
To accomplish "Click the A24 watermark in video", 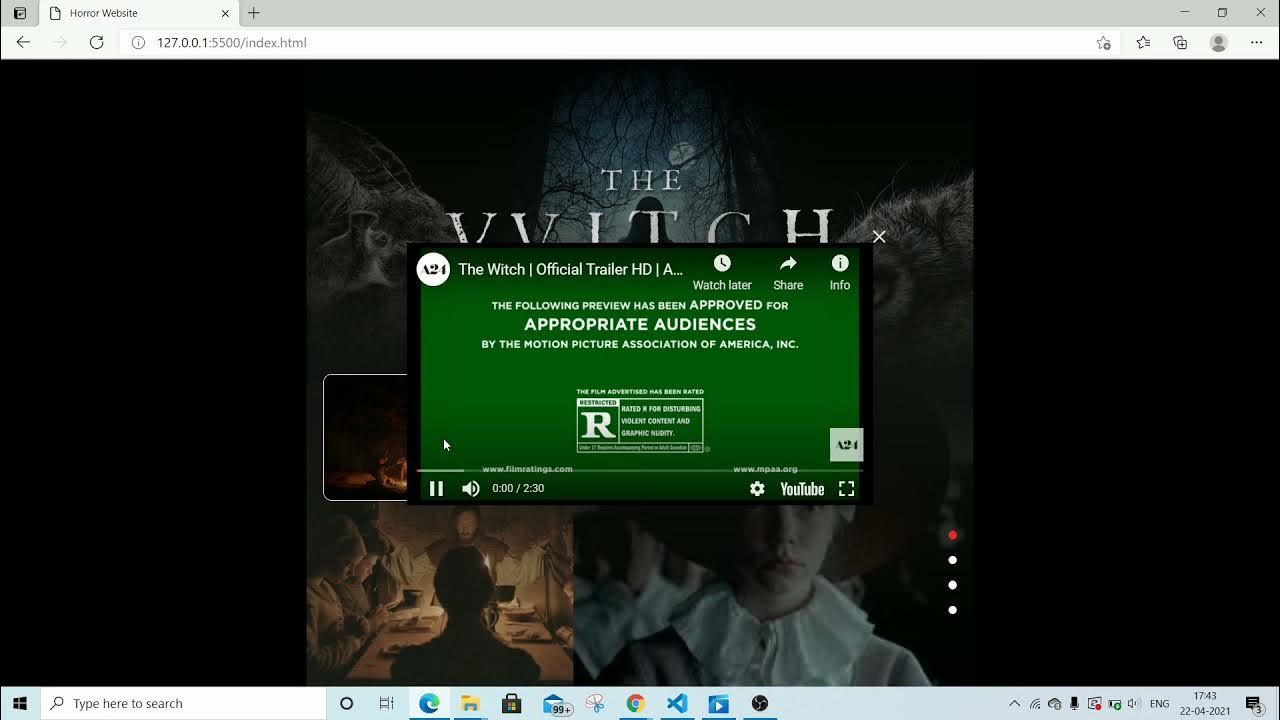I will [846, 445].
